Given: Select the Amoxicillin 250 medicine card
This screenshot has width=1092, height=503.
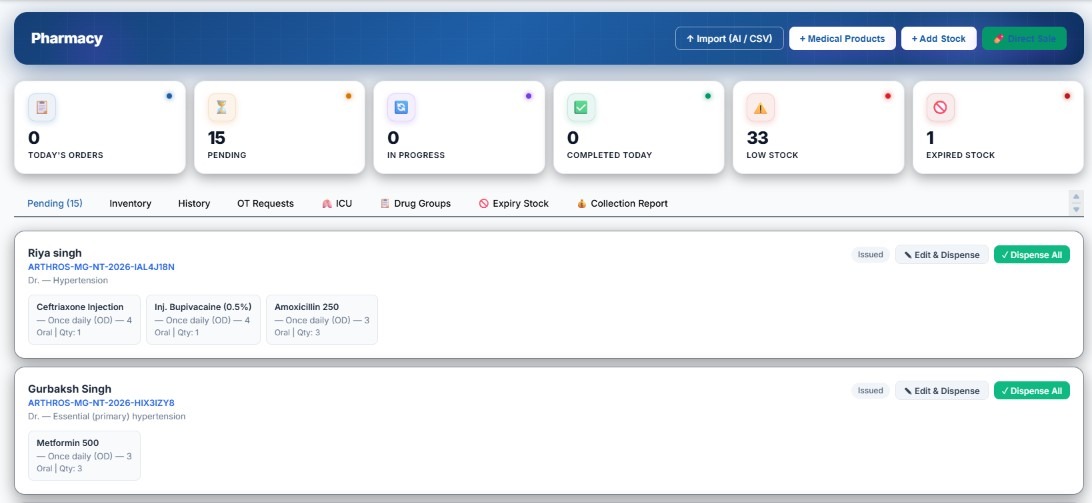Looking at the screenshot, I should coord(322,320).
